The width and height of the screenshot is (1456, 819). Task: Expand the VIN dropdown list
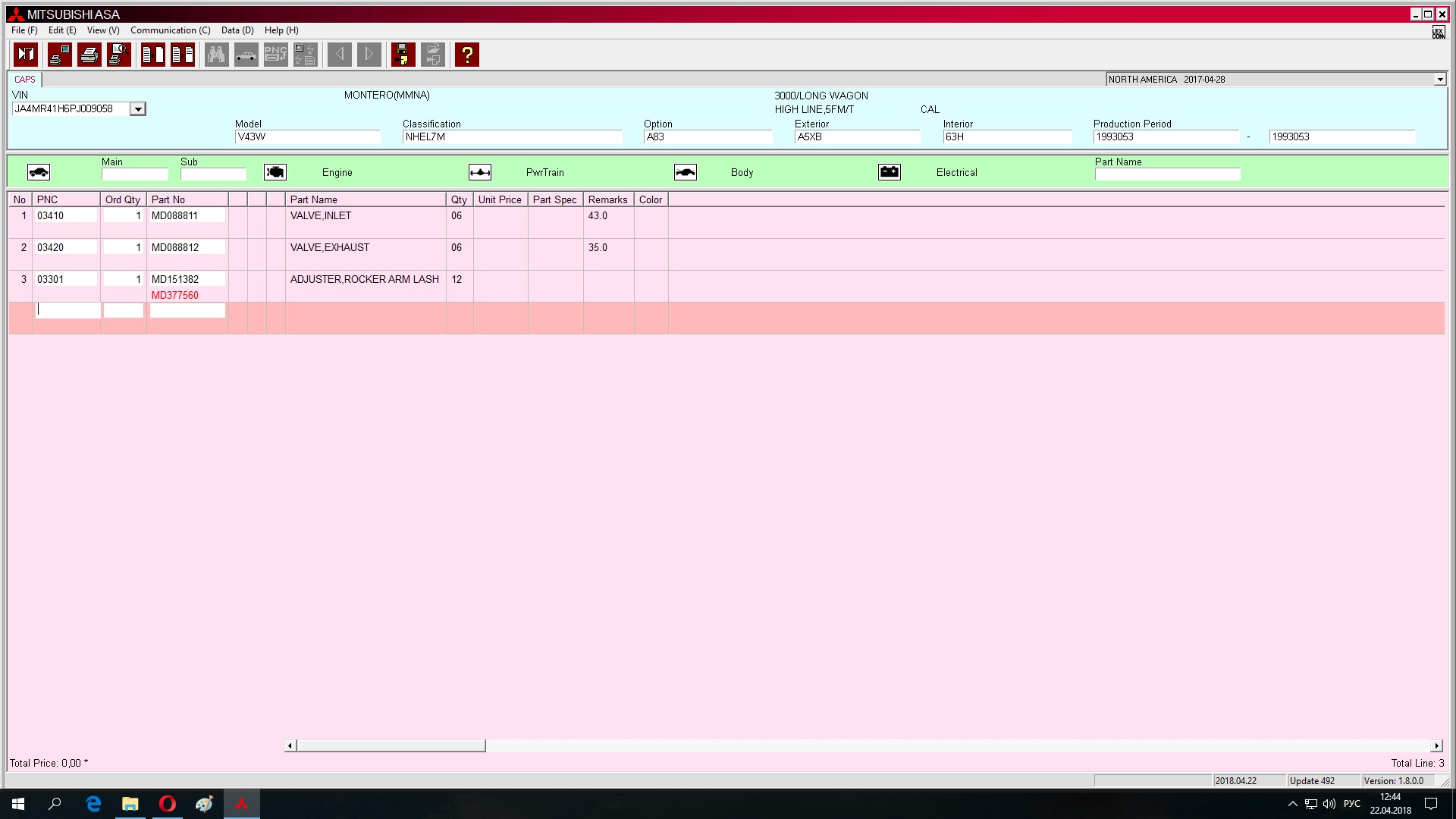point(137,109)
